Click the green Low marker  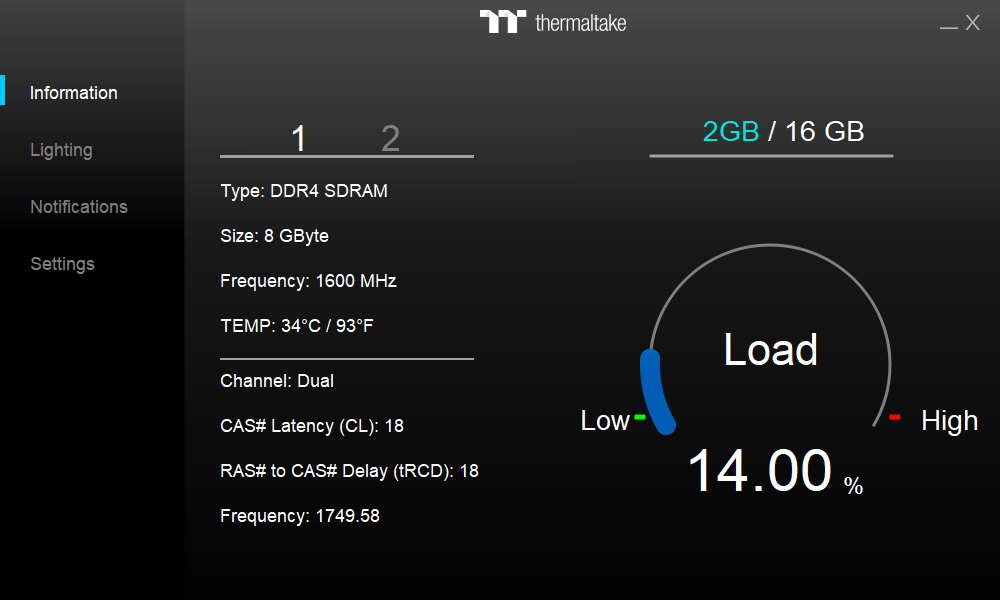[x=640, y=416]
